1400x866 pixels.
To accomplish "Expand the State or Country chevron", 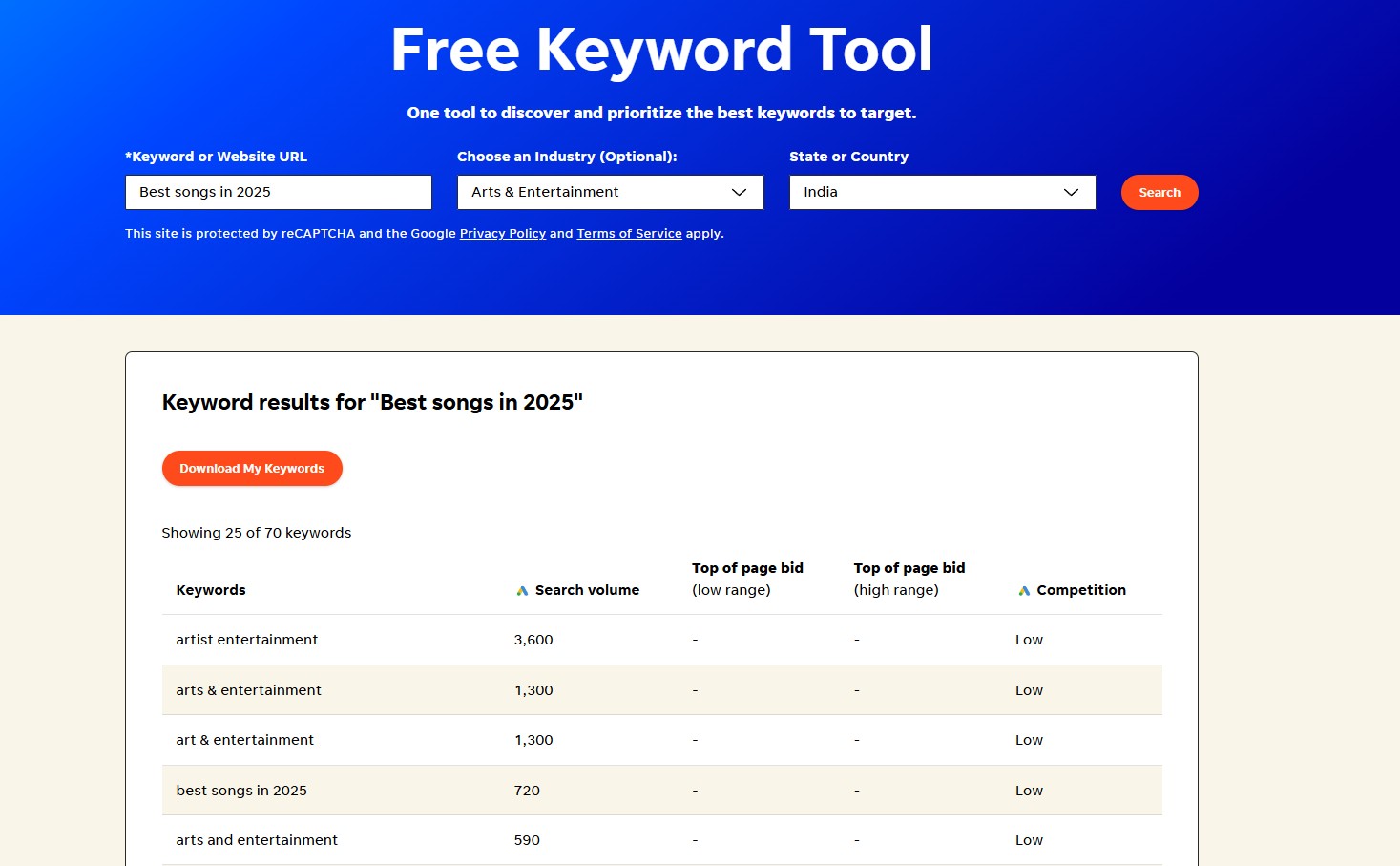I will point(1071,192).
